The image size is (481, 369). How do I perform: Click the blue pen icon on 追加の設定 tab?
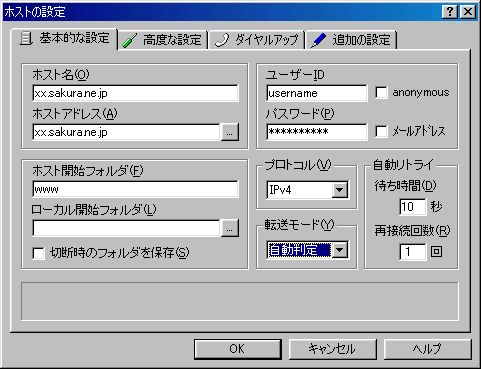click(x=318, y=40)
